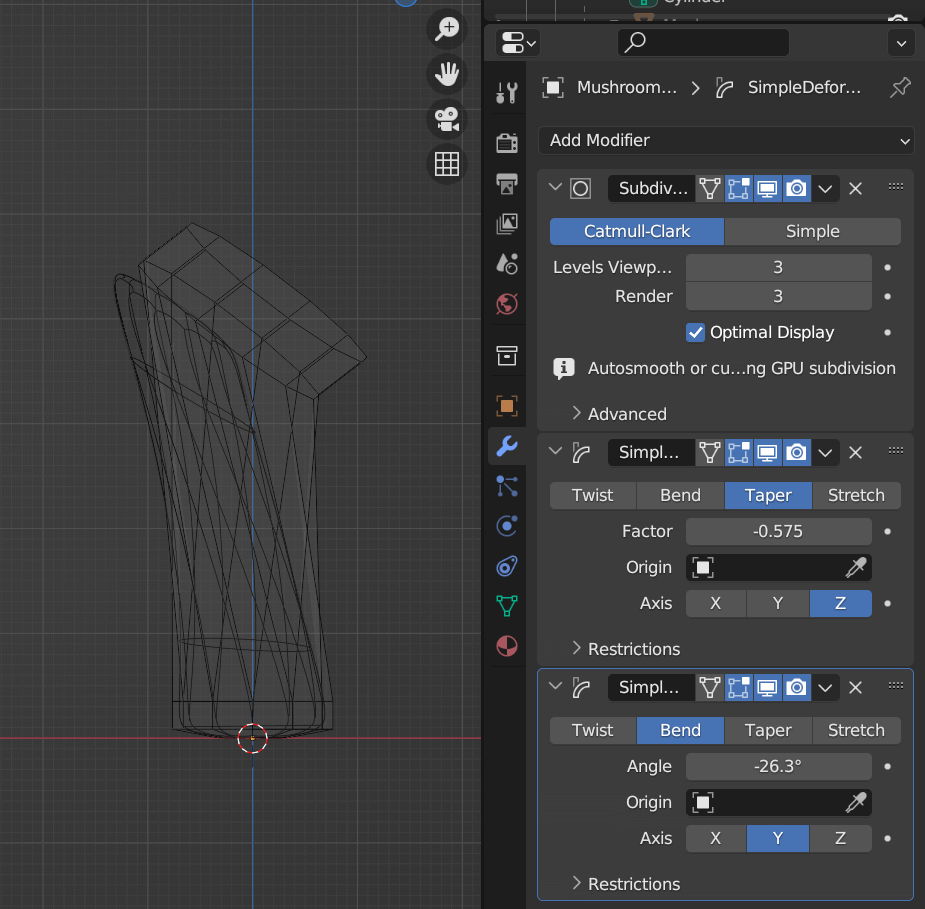Viewport: 925px width, 909px height.
Task: Click the Levels Viewport value field
Action: click(x=779, y=267)
